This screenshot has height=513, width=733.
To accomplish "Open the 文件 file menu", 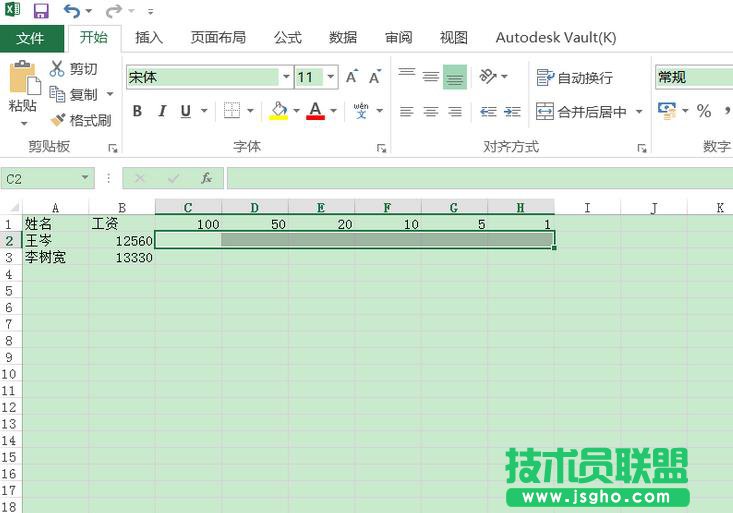I will tap(31, 38).
